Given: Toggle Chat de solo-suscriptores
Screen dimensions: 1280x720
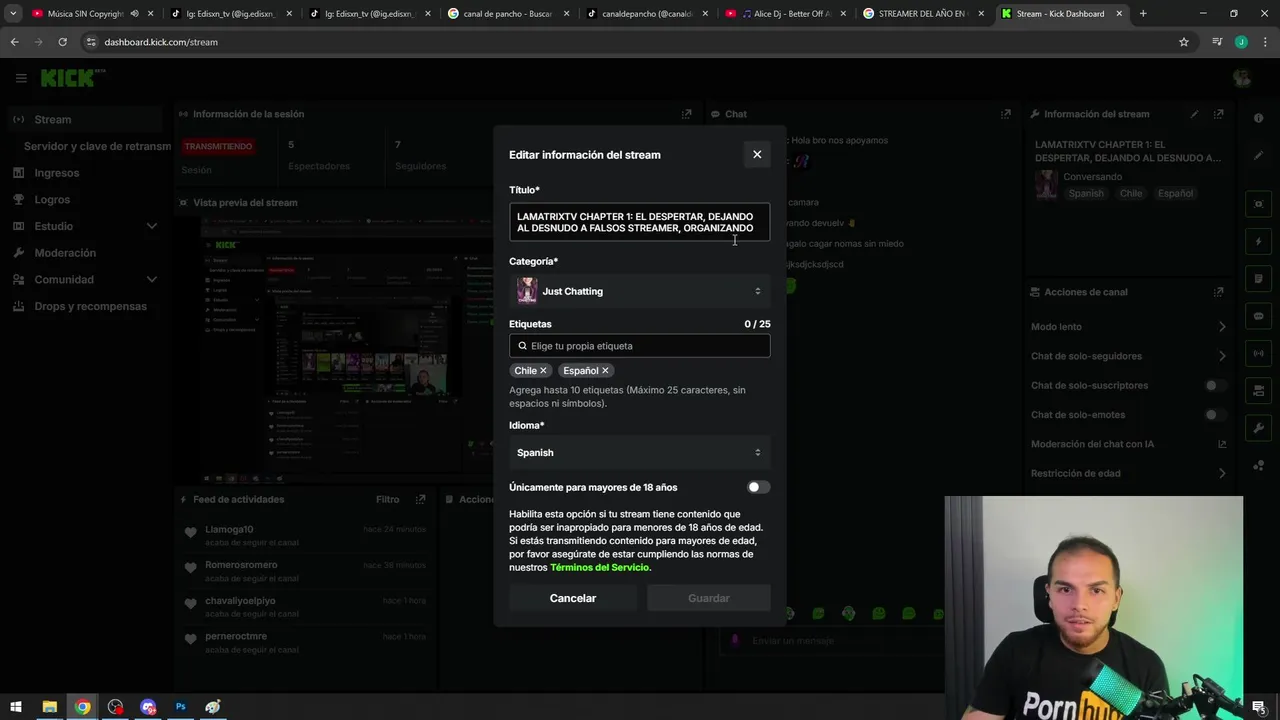Looking at the screenshot, I should pyautogui.click(x=1215, y=385).
